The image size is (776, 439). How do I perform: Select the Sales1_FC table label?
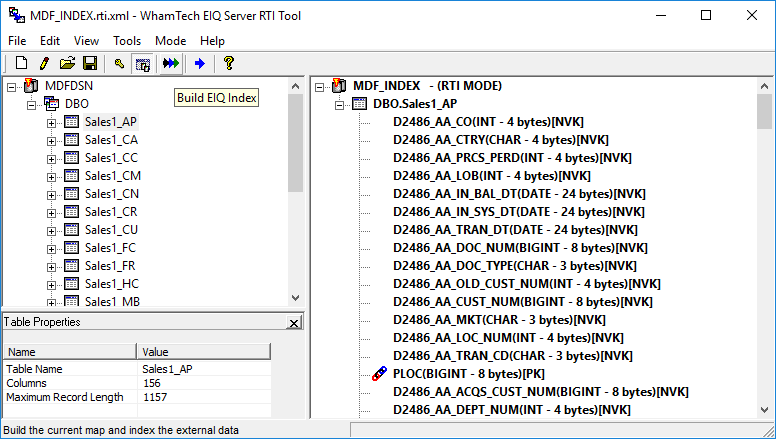tap(110, 247)
